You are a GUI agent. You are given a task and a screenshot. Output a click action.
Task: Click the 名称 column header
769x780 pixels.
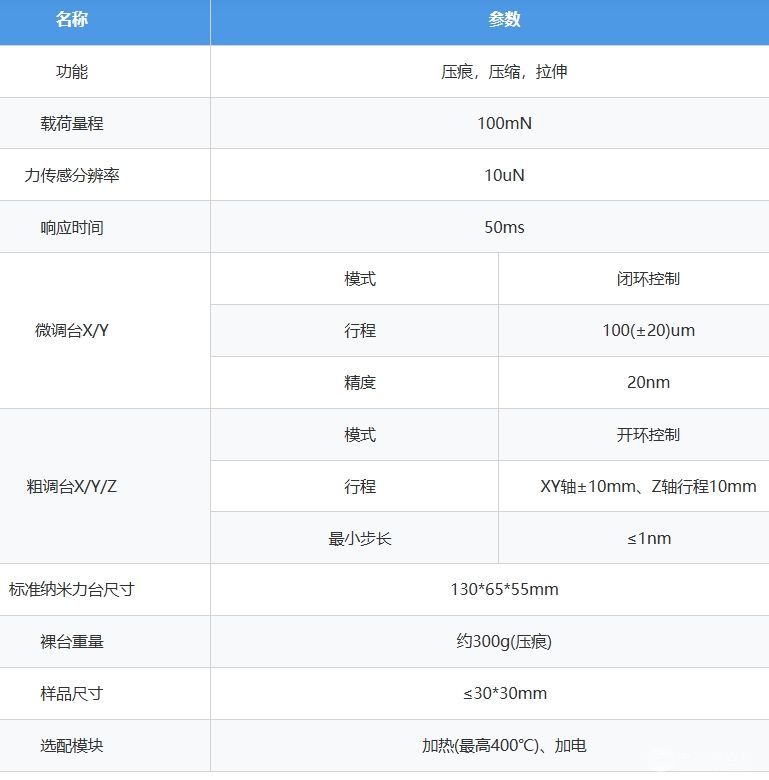(x=72, y=20)
